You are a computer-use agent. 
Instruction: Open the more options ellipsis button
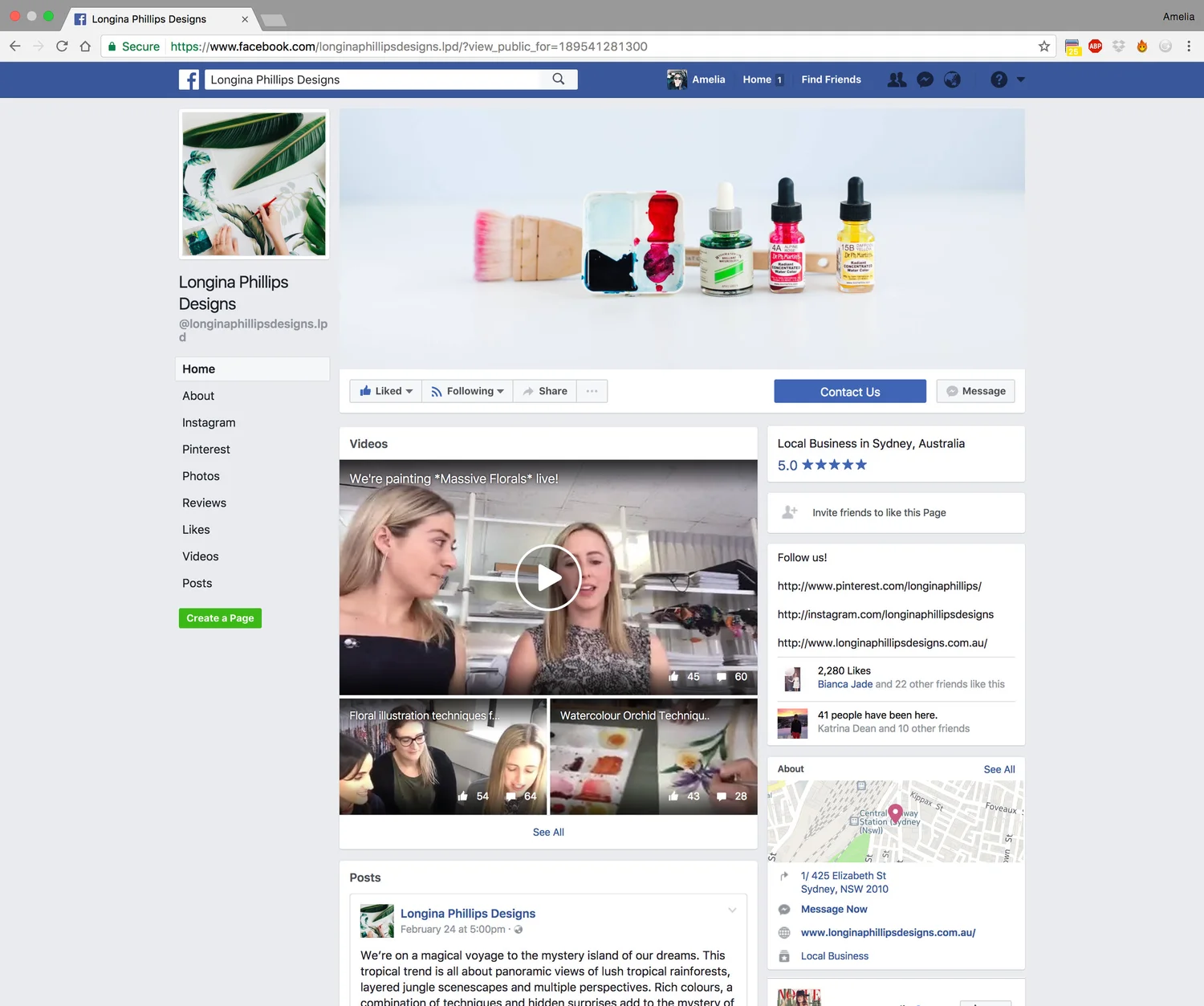(592, 391)
